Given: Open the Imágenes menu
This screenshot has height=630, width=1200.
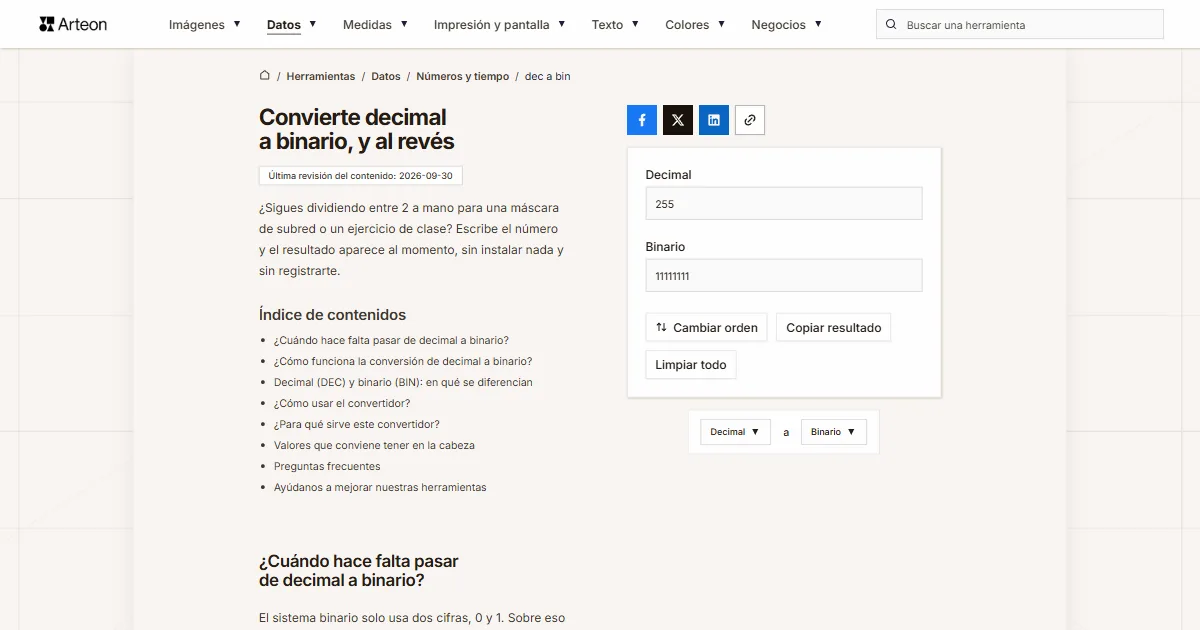Looking at the screenshot, I should coord(205,24).
